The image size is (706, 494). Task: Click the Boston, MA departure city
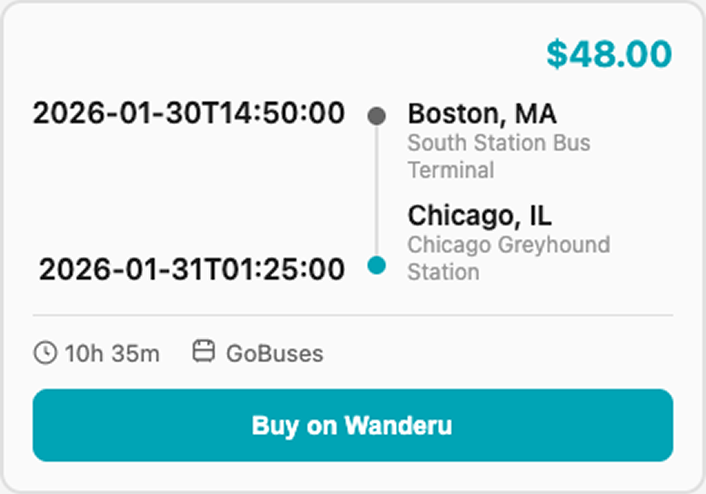pyautogui.click(x=482, y=113)
